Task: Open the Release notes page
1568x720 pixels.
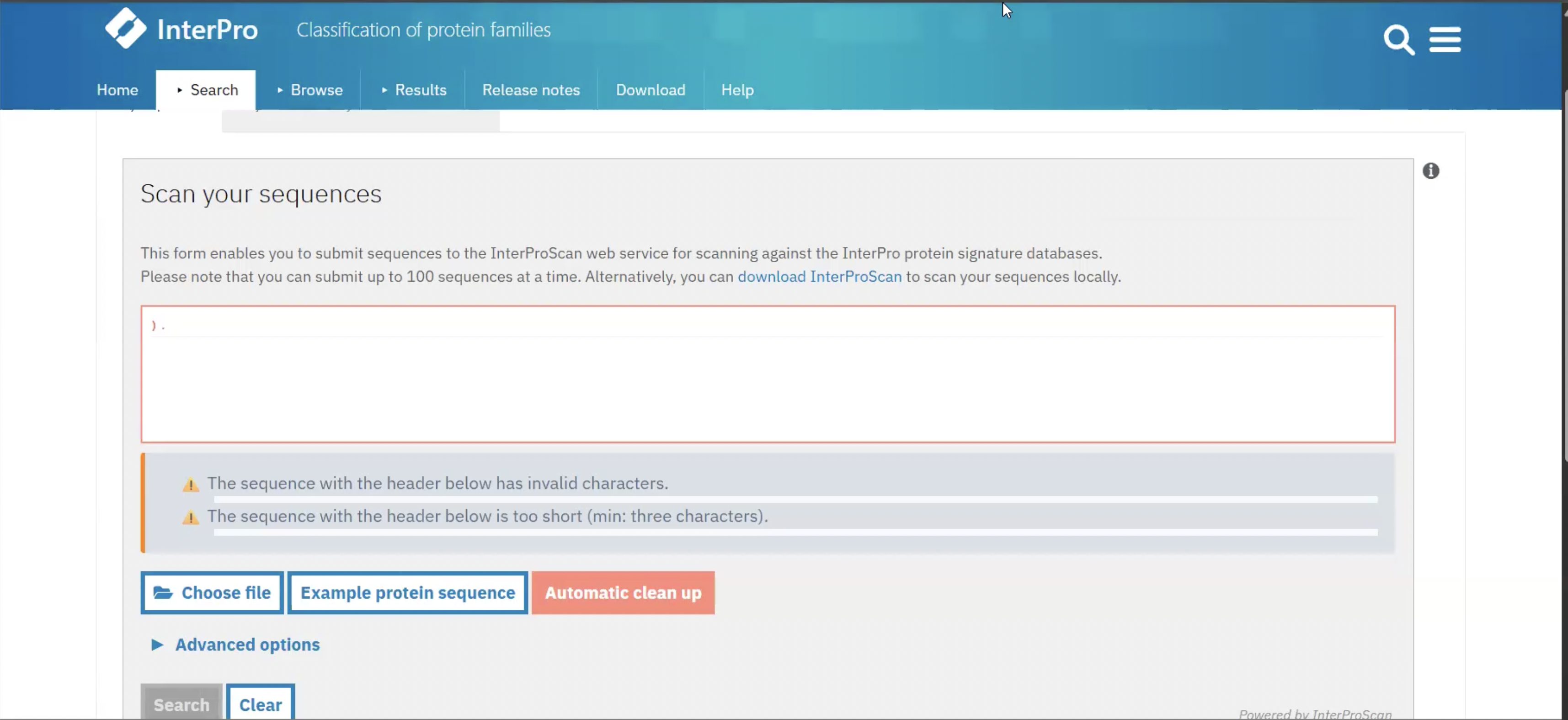Action: tap(531, 90)
